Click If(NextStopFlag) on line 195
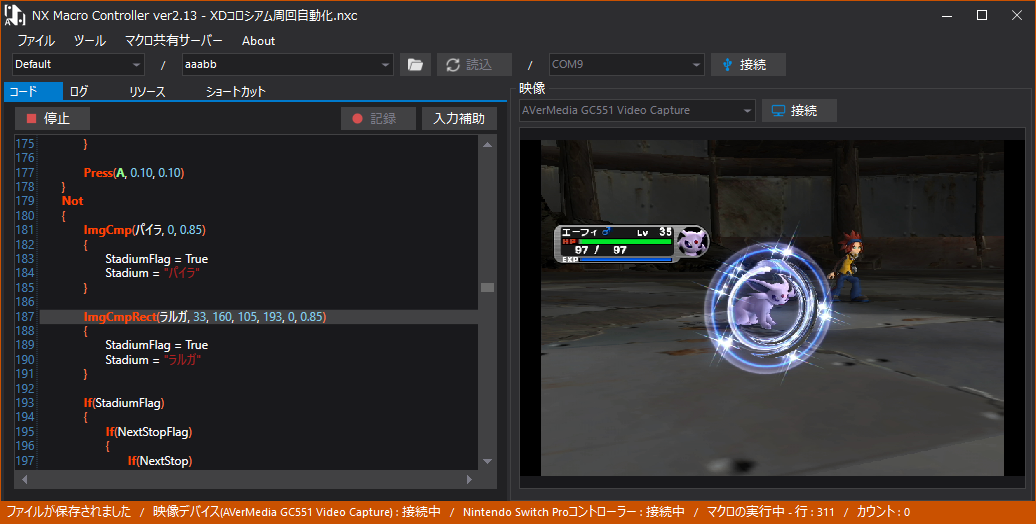The image size is (1036, 524). click(x=149, y=431)
